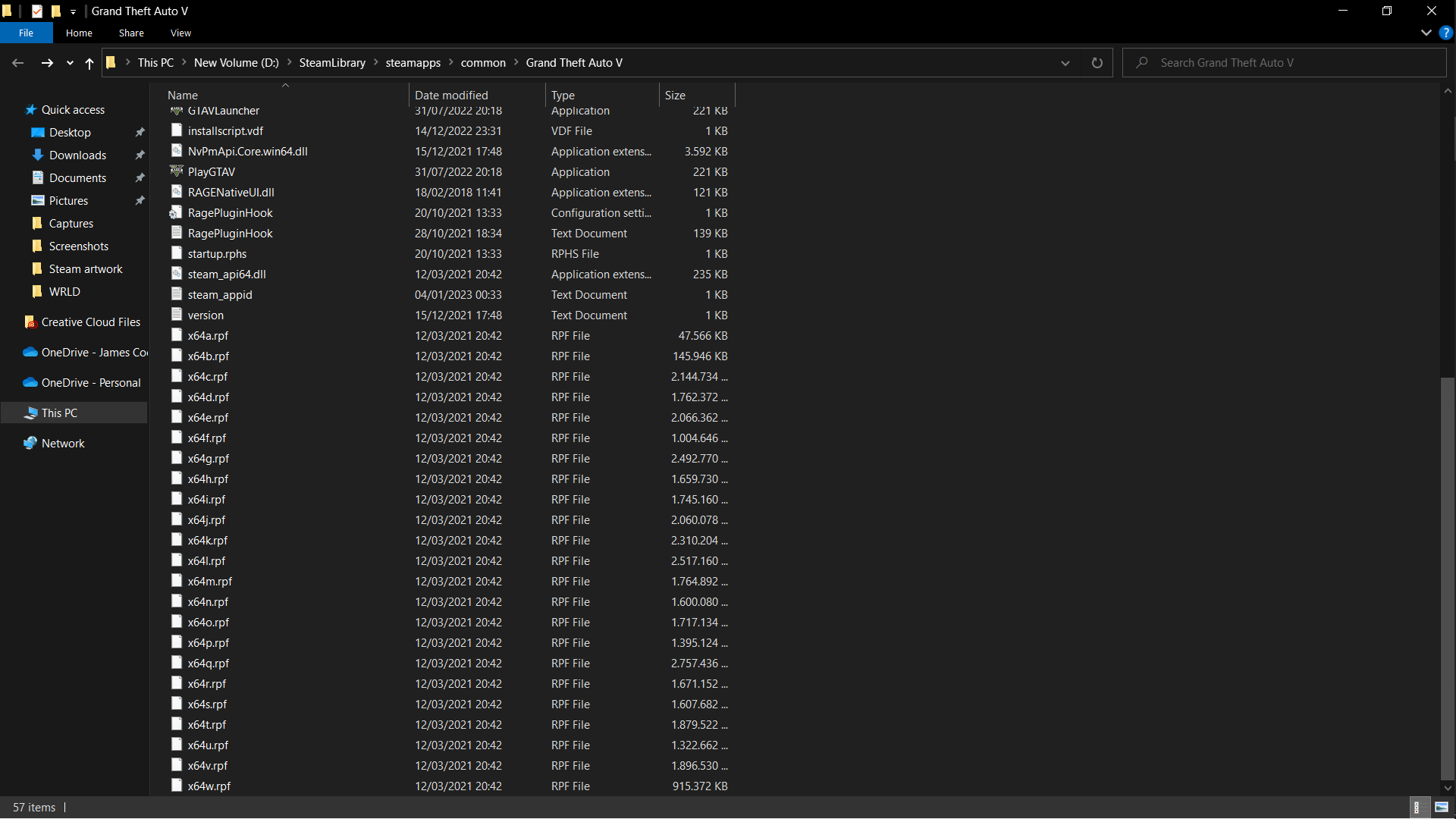The image size is (1456, 819).
Task: Open OneDrive - Personal in sidebar
Action: (x=91, y=383)
